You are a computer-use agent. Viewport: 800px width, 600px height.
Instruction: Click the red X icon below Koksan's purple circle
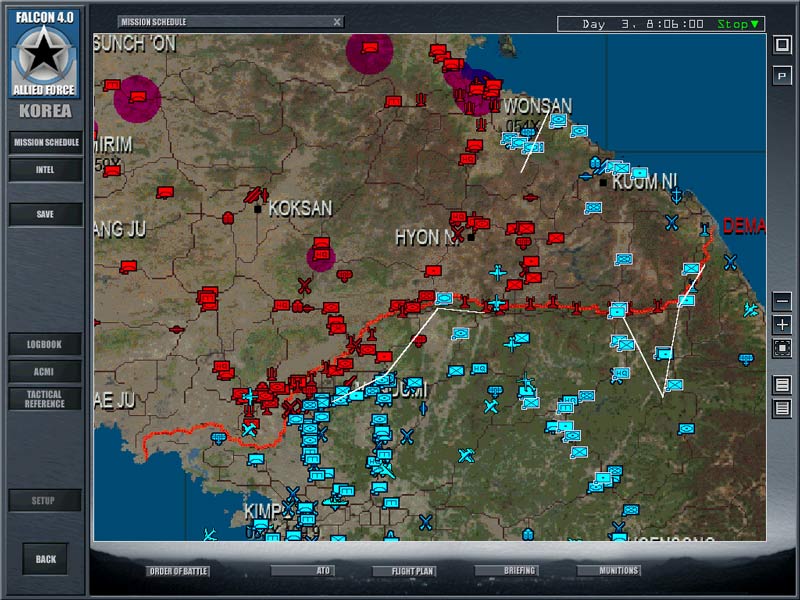(x=305, y=286)
